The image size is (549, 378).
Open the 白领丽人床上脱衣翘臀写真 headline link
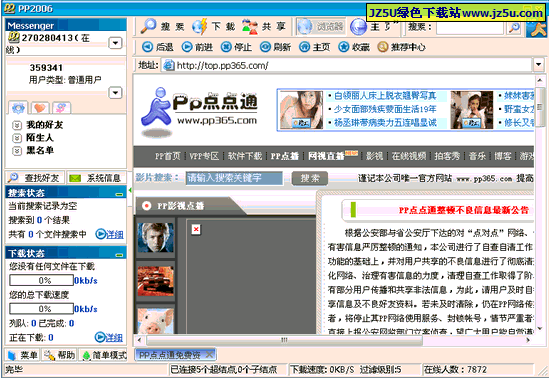click(x=385, y=96)
